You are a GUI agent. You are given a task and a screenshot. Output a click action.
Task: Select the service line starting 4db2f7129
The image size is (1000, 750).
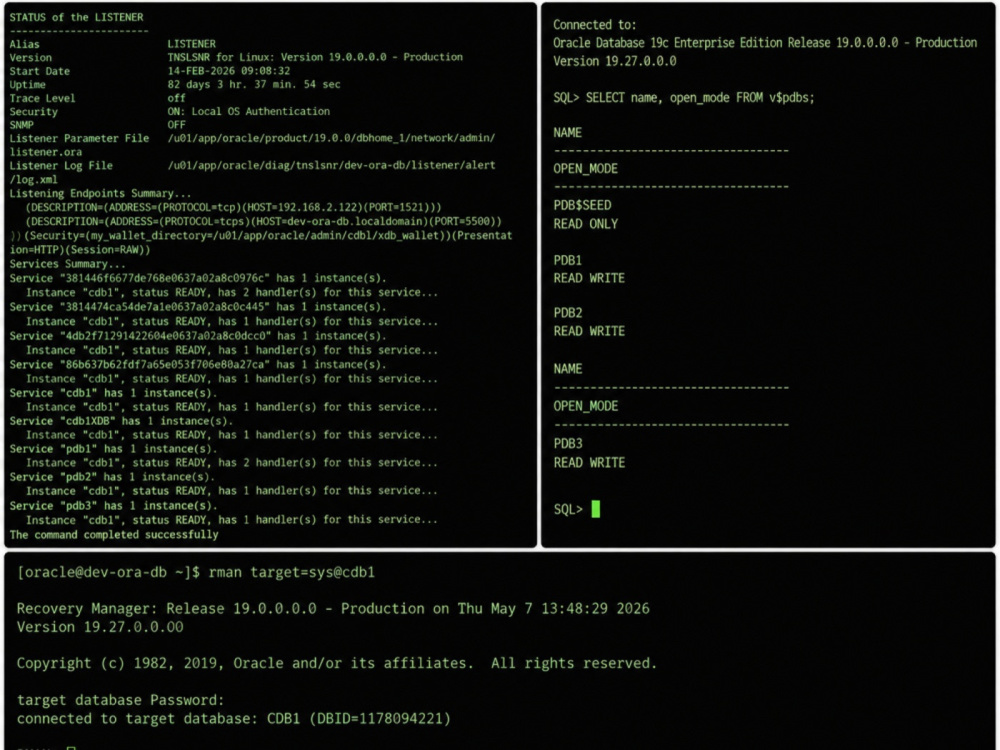click(x=198, y=335)
